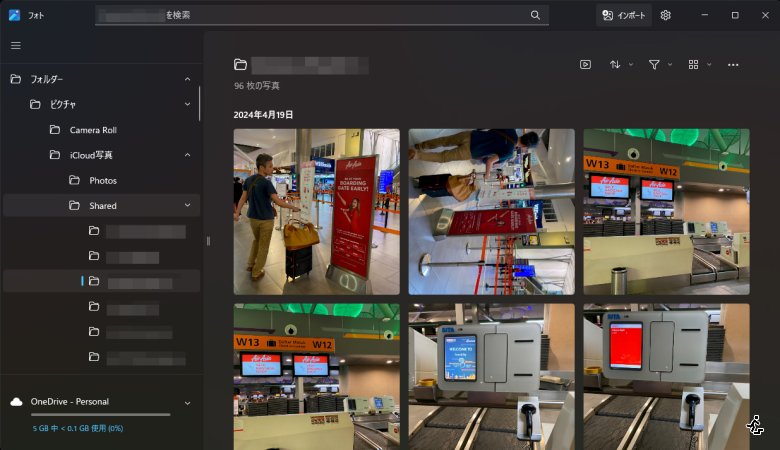Open the man with luggage photo thumbnail
The width and height of the screenshot is (780, 450).
(x=316, y=211)
